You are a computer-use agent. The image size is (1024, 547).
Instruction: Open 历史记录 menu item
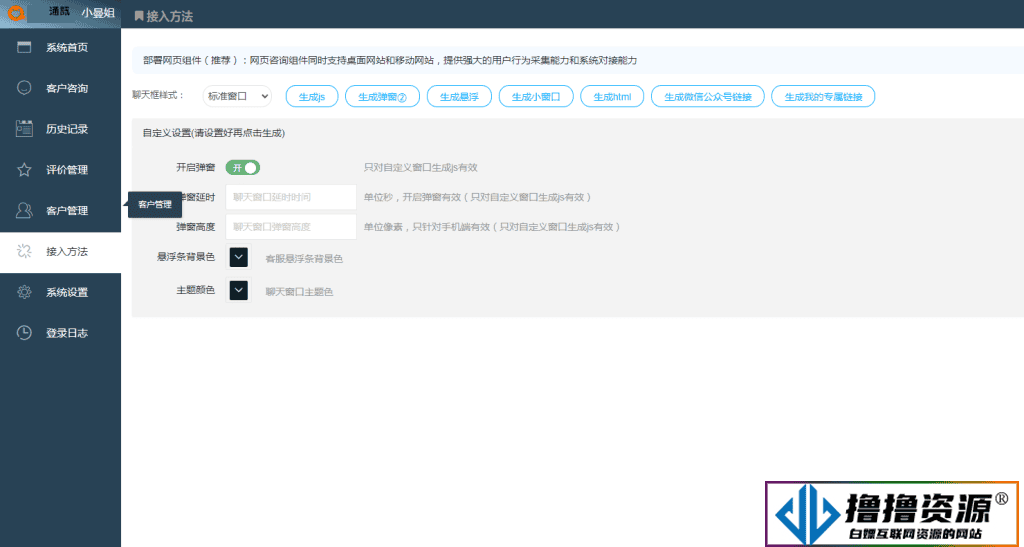click(x=60, y=129)
